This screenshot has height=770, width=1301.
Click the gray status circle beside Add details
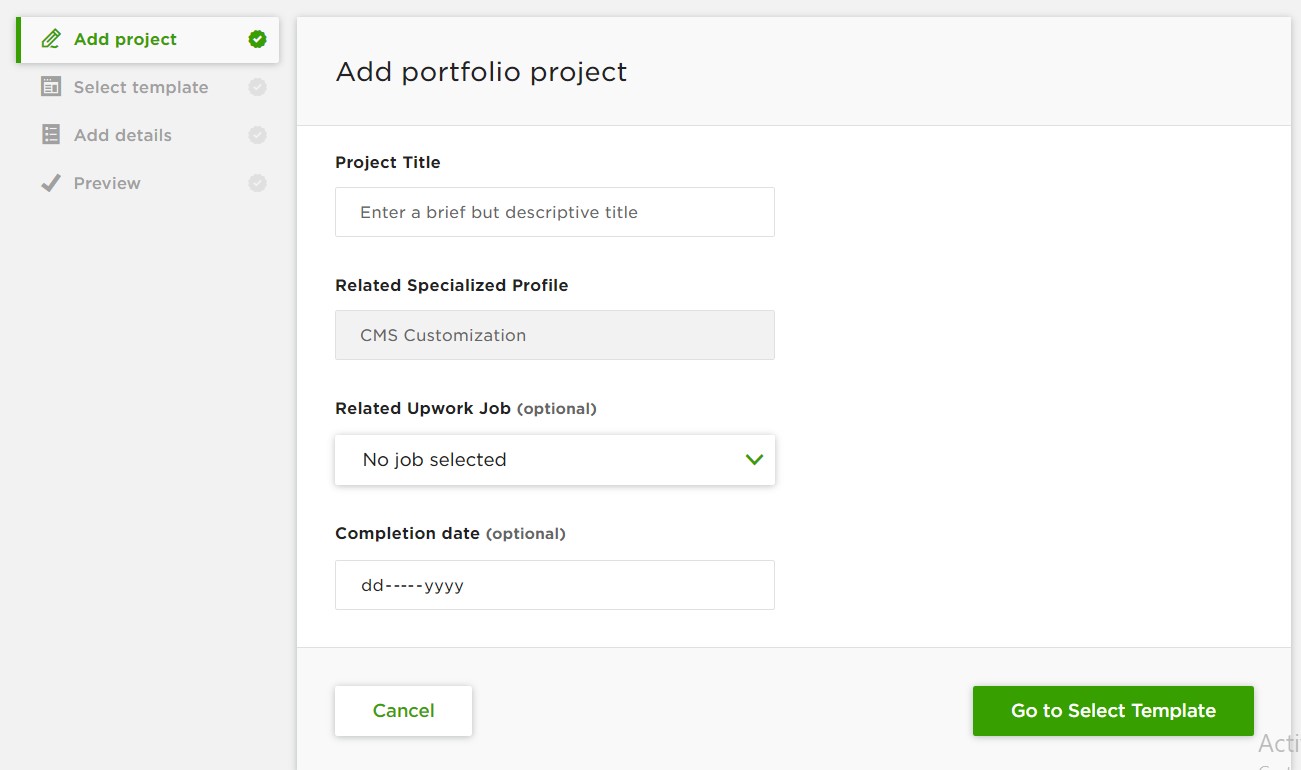point(257,135)
